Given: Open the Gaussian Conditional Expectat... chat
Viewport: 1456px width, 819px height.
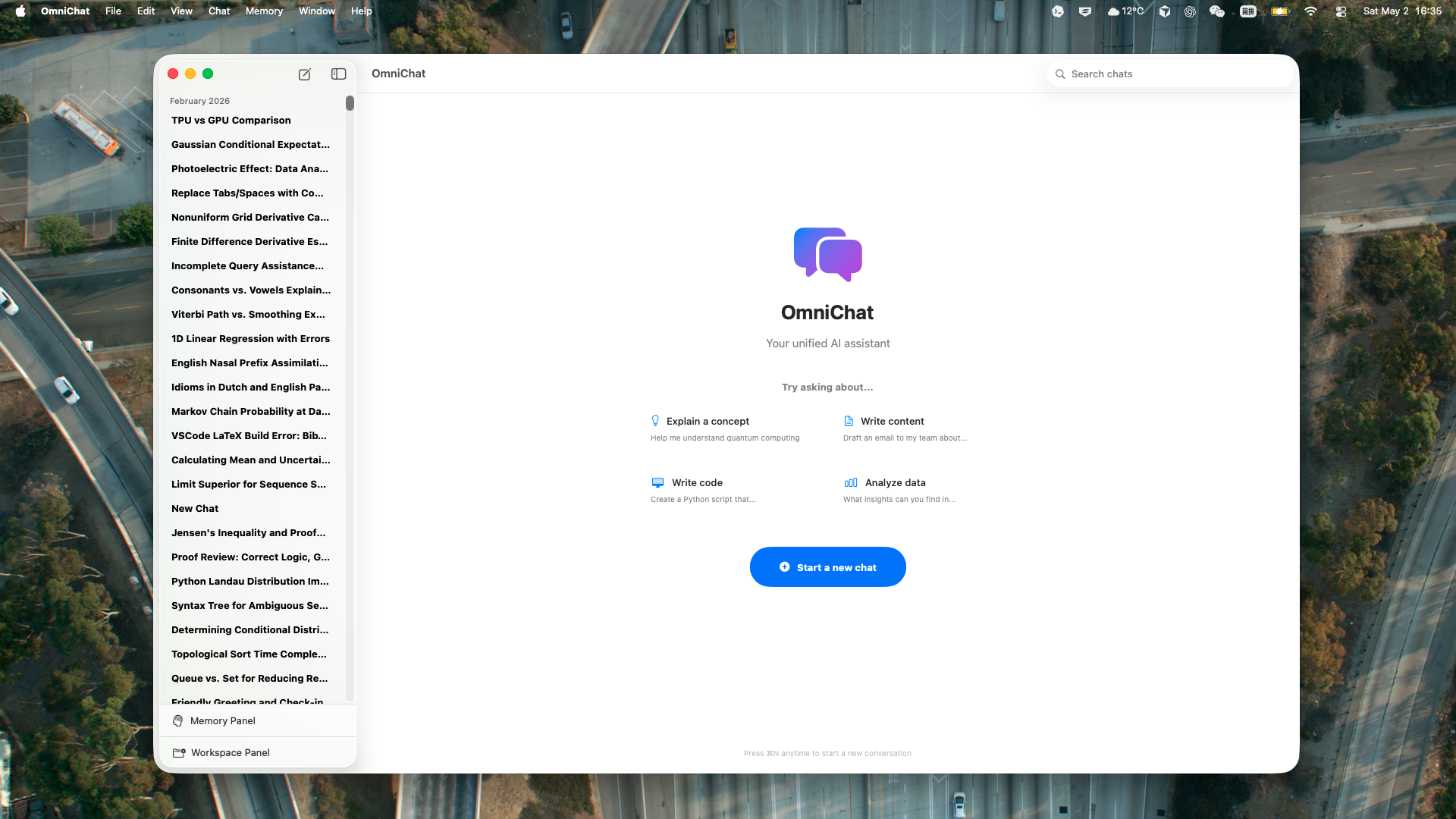Looking at the screenshot, I should pos(253,145).
